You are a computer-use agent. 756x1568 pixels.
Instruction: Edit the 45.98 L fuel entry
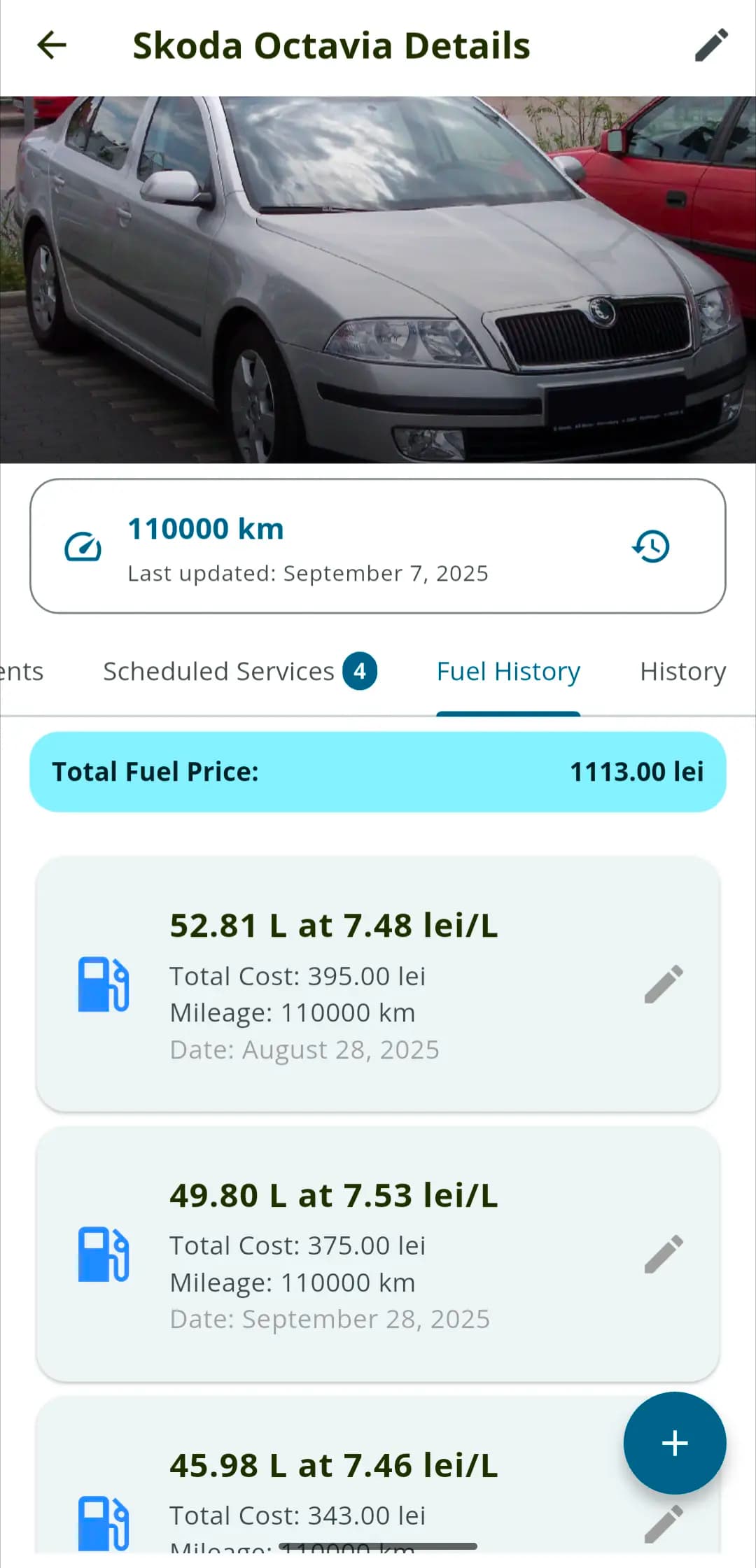pos(663,1523)
